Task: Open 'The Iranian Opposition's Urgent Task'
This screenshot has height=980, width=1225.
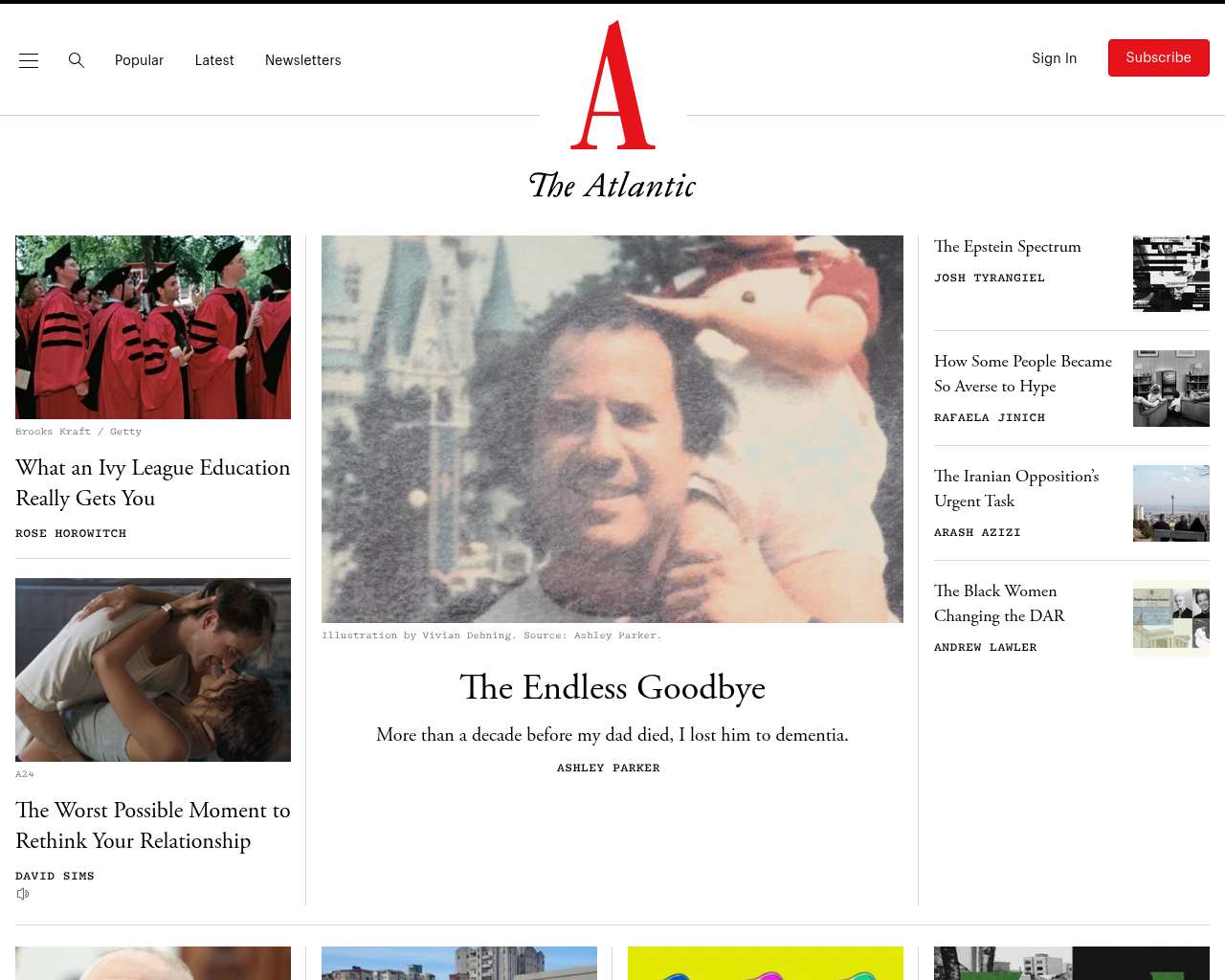Action: click(x=1016, y=488)
